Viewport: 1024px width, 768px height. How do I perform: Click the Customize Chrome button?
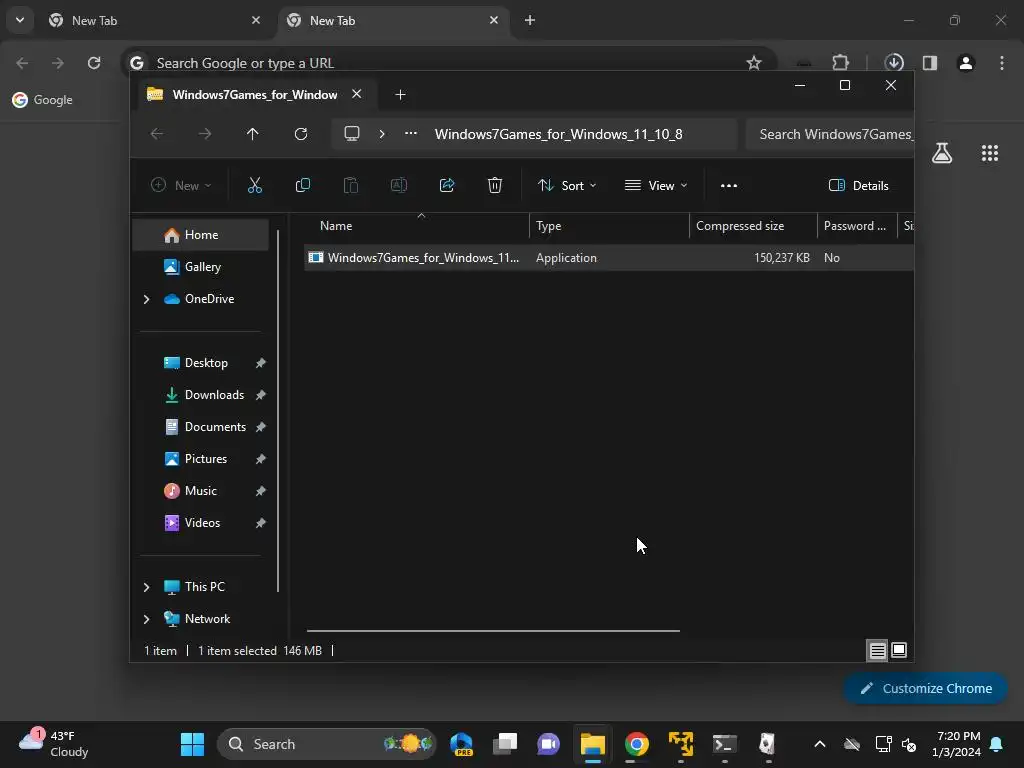[925, 688]
